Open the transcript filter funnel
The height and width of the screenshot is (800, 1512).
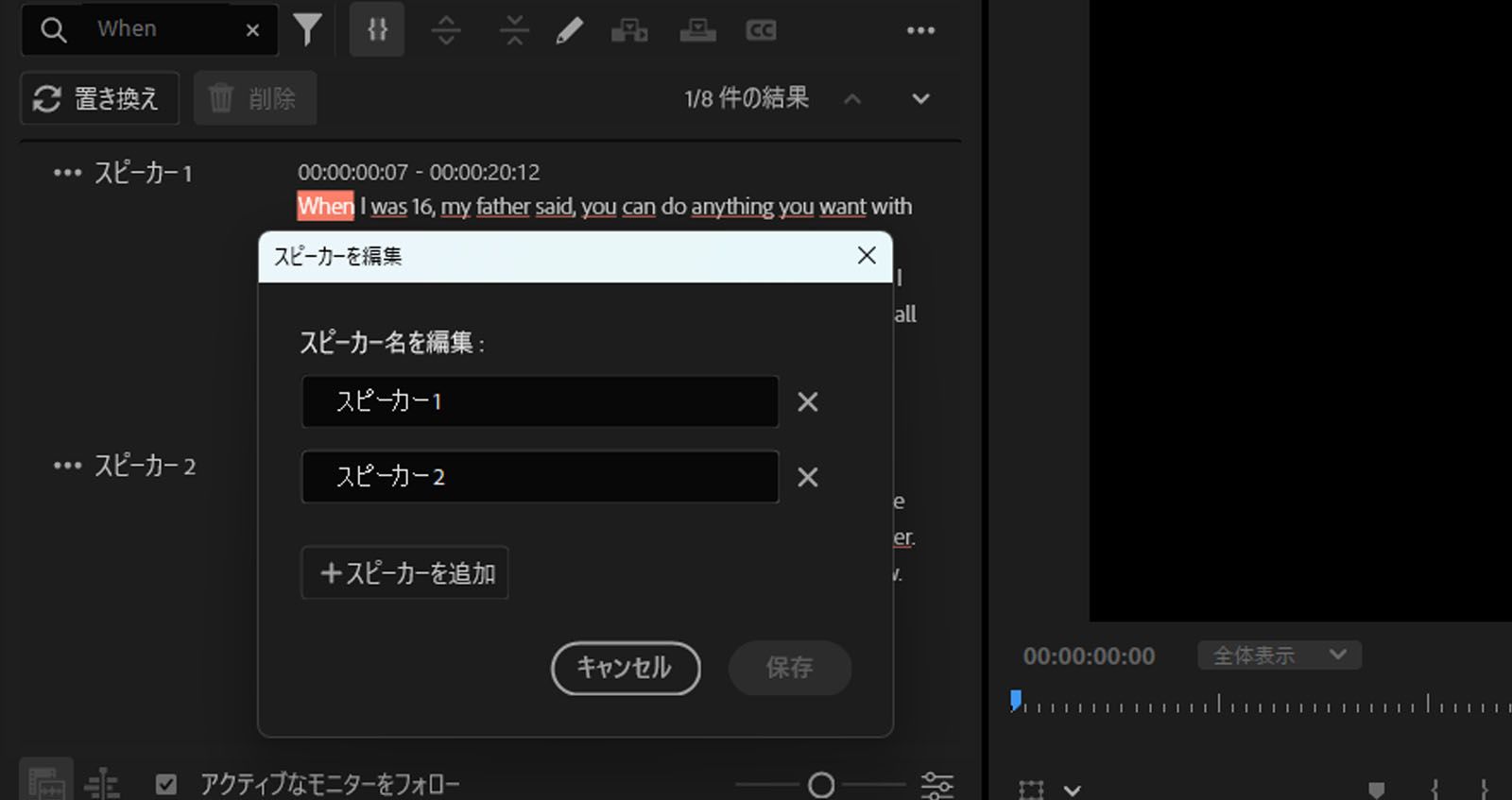[308, 30]
